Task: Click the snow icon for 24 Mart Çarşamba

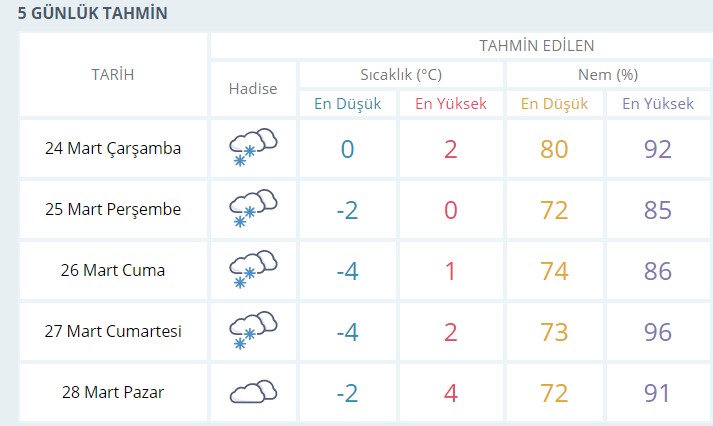Action: coord(253,147)
